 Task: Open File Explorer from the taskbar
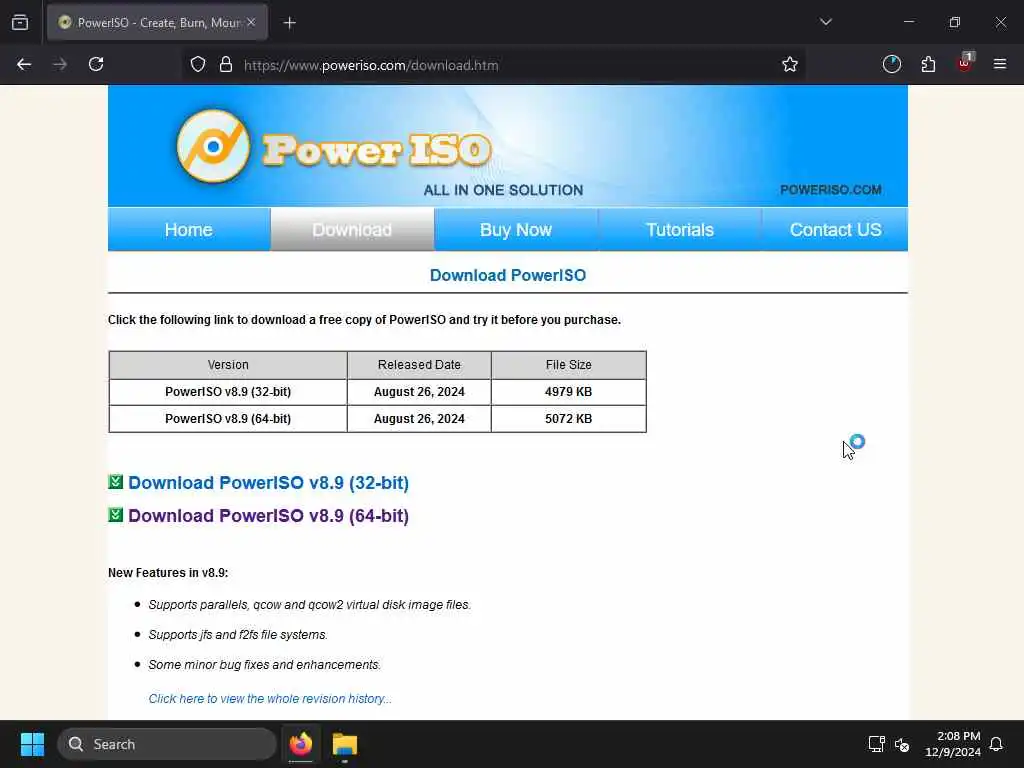pyautogui.click(x=345, y=744)
